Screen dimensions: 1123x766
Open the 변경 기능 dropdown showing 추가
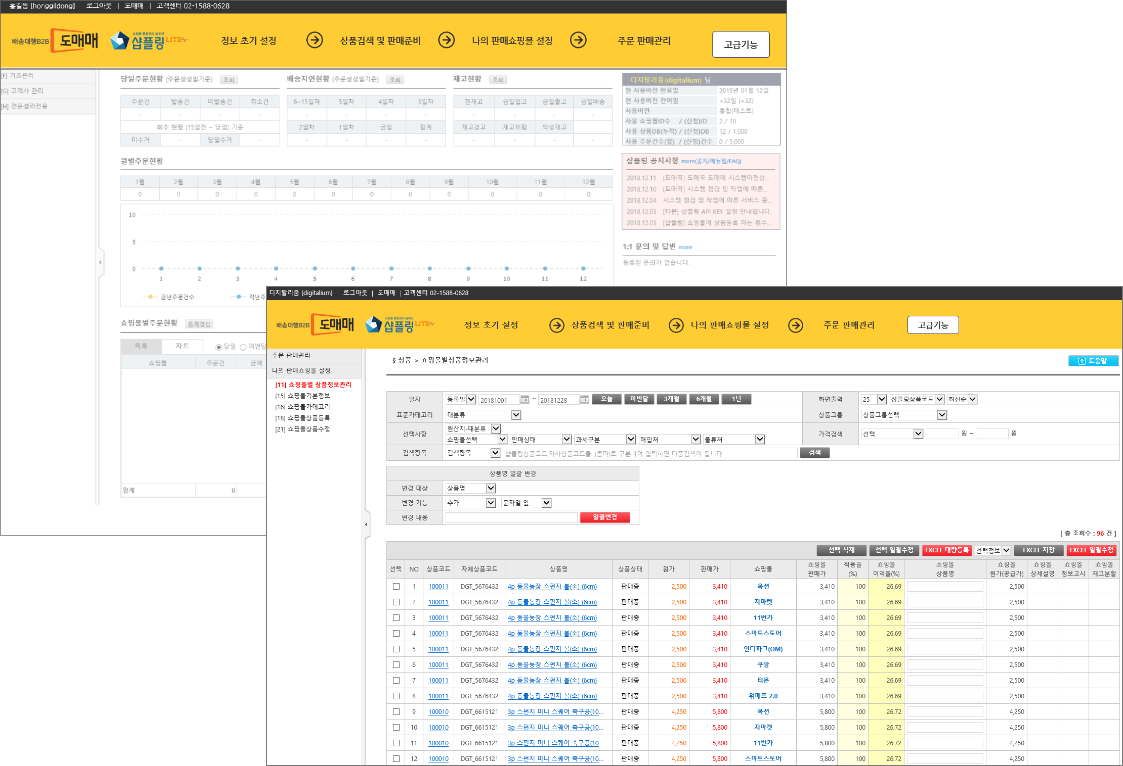[470, 503]
